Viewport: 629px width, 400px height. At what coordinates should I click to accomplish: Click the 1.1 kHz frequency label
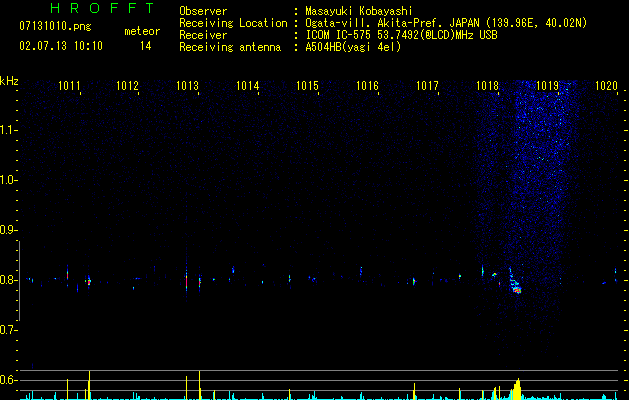(x=8, y=130)
